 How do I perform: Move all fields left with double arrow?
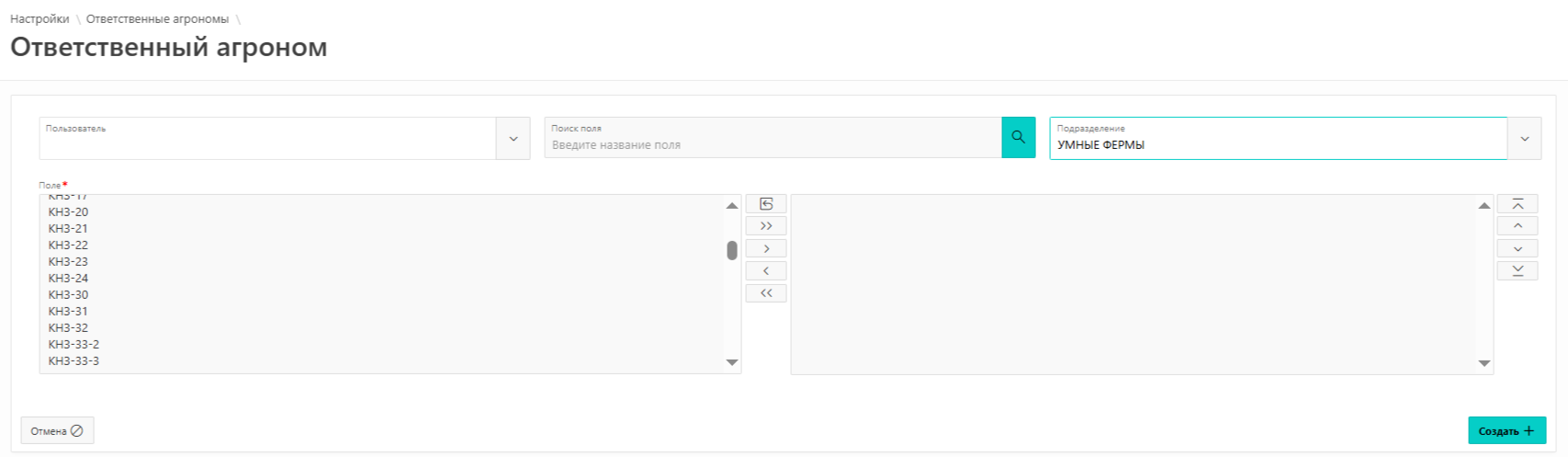click(x=766, y=293)
